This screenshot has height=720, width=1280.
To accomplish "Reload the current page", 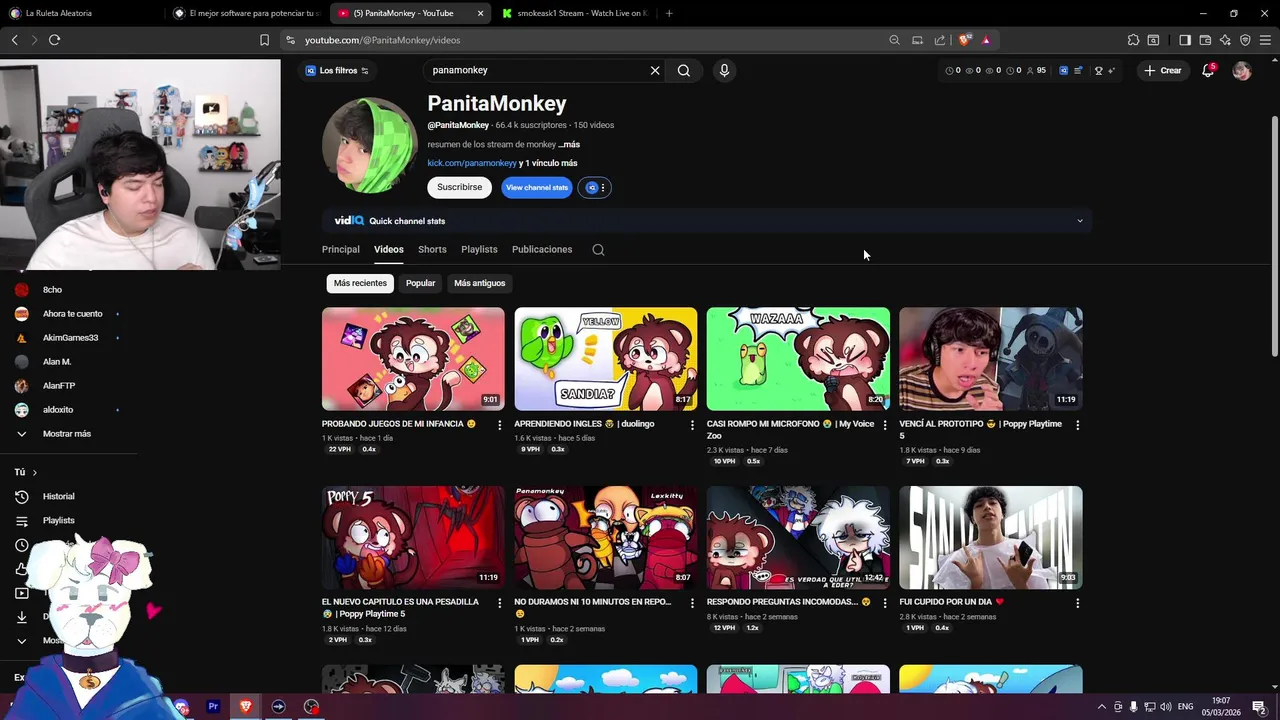I will pos(54,40).
